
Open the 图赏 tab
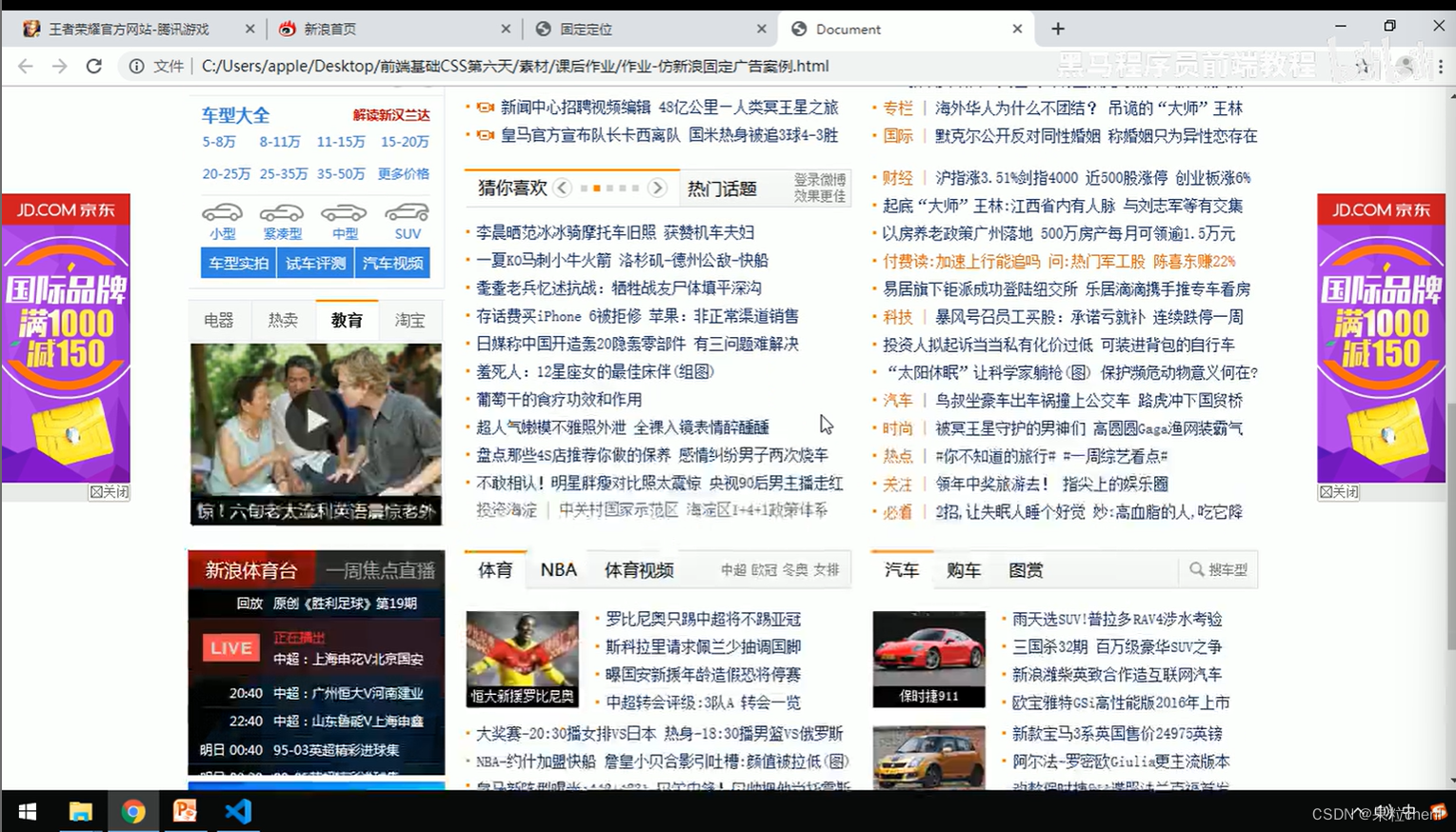click(1026, 569)
